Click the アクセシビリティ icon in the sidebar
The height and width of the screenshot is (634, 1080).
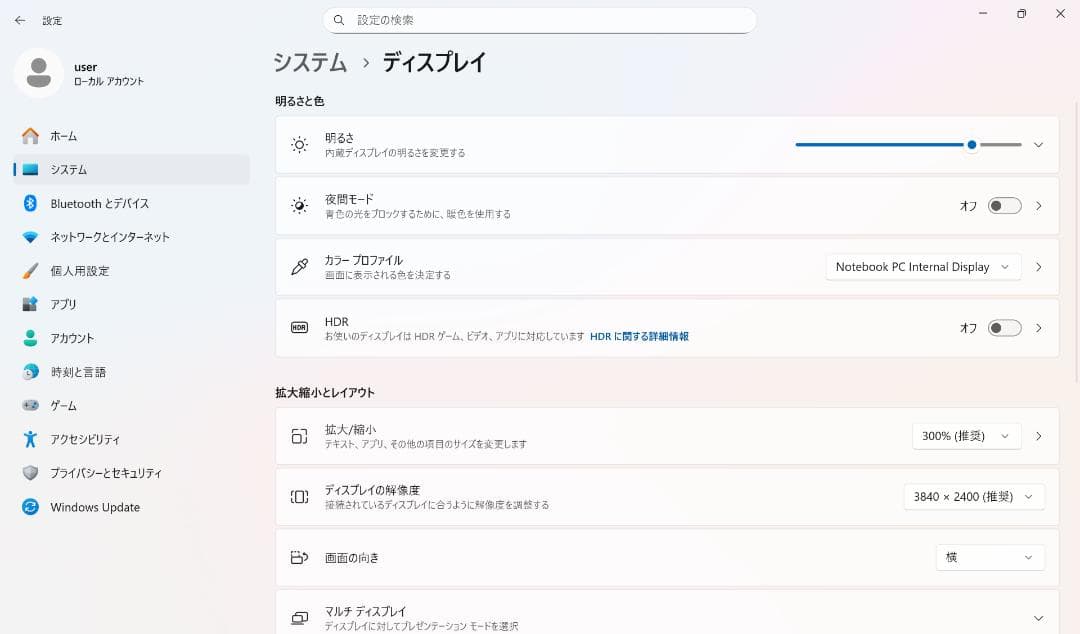point(31,439)
